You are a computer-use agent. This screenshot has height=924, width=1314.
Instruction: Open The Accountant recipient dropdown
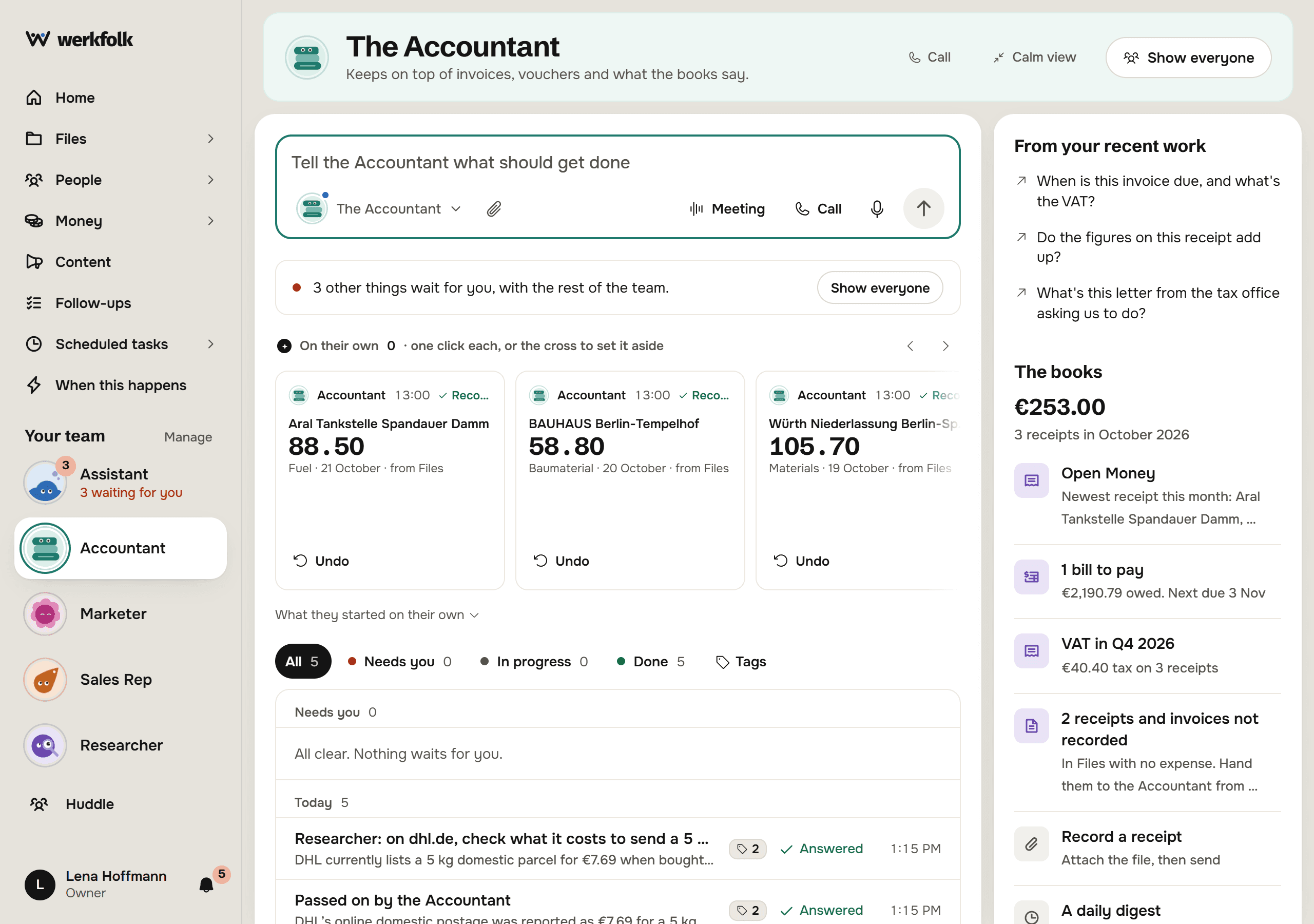click(x=379, y=208)
